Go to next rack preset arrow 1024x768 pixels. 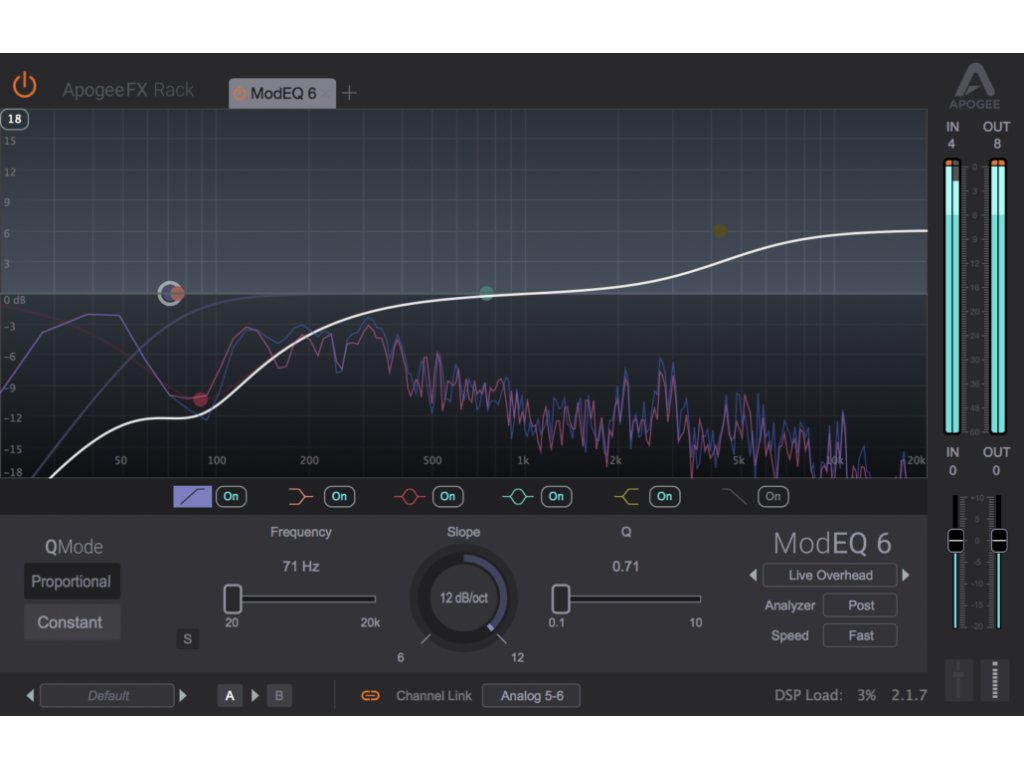click(184, 696)
